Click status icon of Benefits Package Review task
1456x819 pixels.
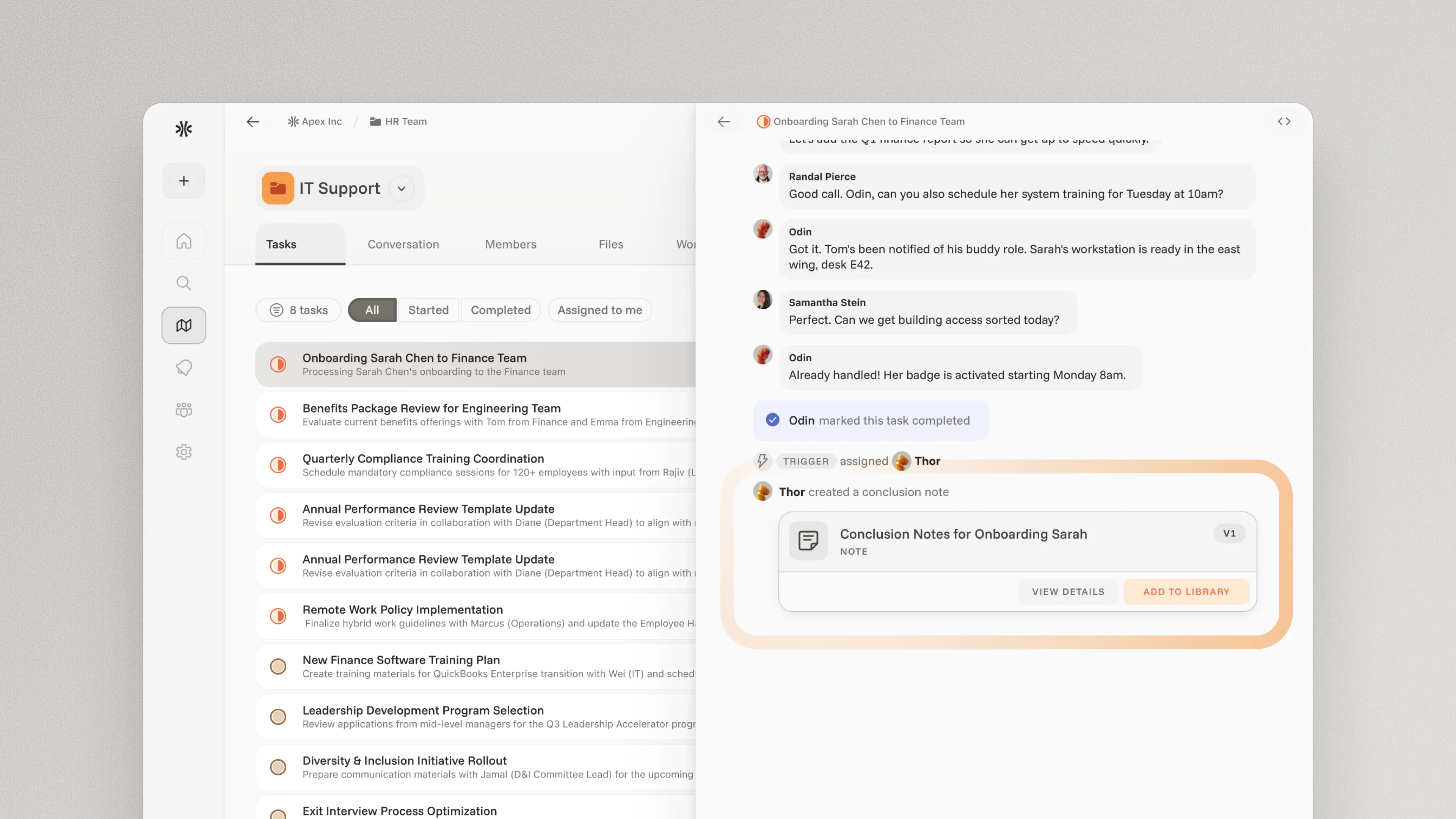(278, 415)
